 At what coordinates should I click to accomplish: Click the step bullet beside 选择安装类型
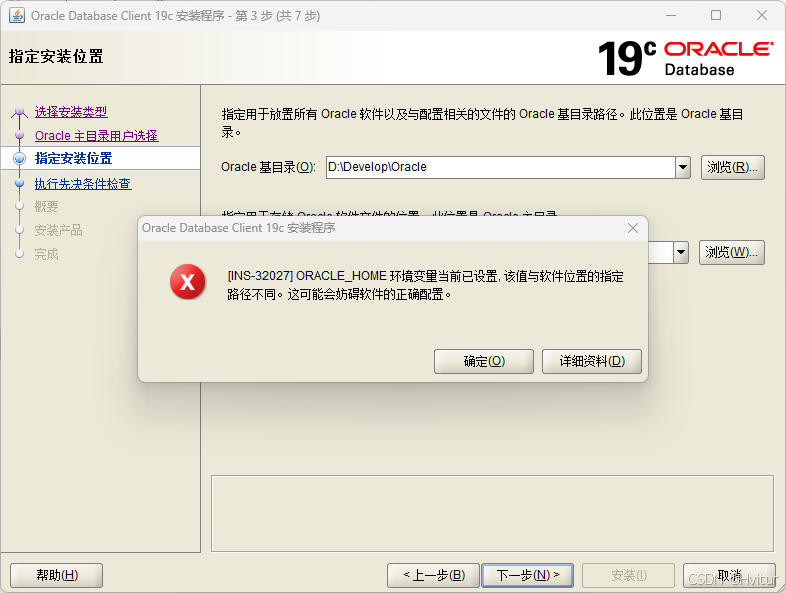pyautogui.click(x=20, y=111)
